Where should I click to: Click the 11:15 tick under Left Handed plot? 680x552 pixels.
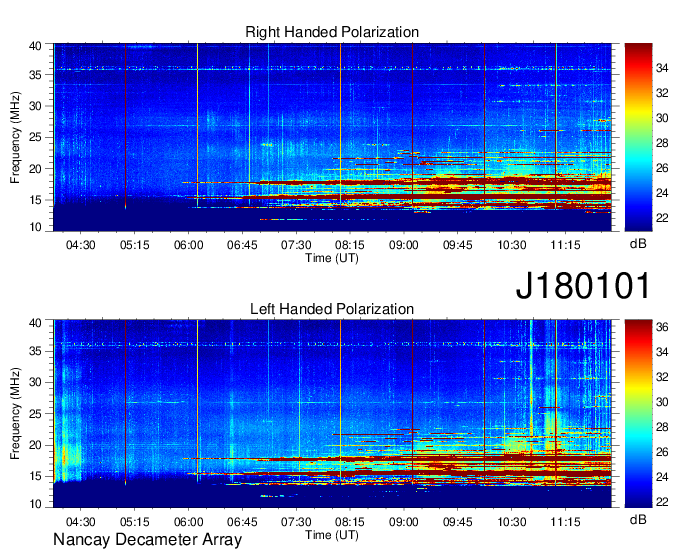(565, 522)
